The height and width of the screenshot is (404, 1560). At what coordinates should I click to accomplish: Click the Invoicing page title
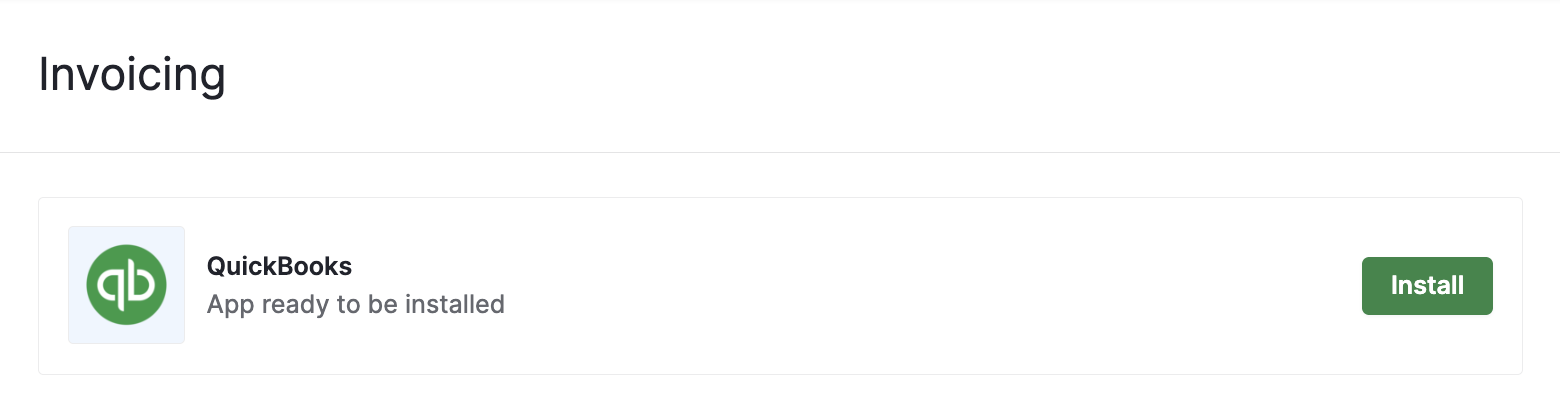point(132,76)
